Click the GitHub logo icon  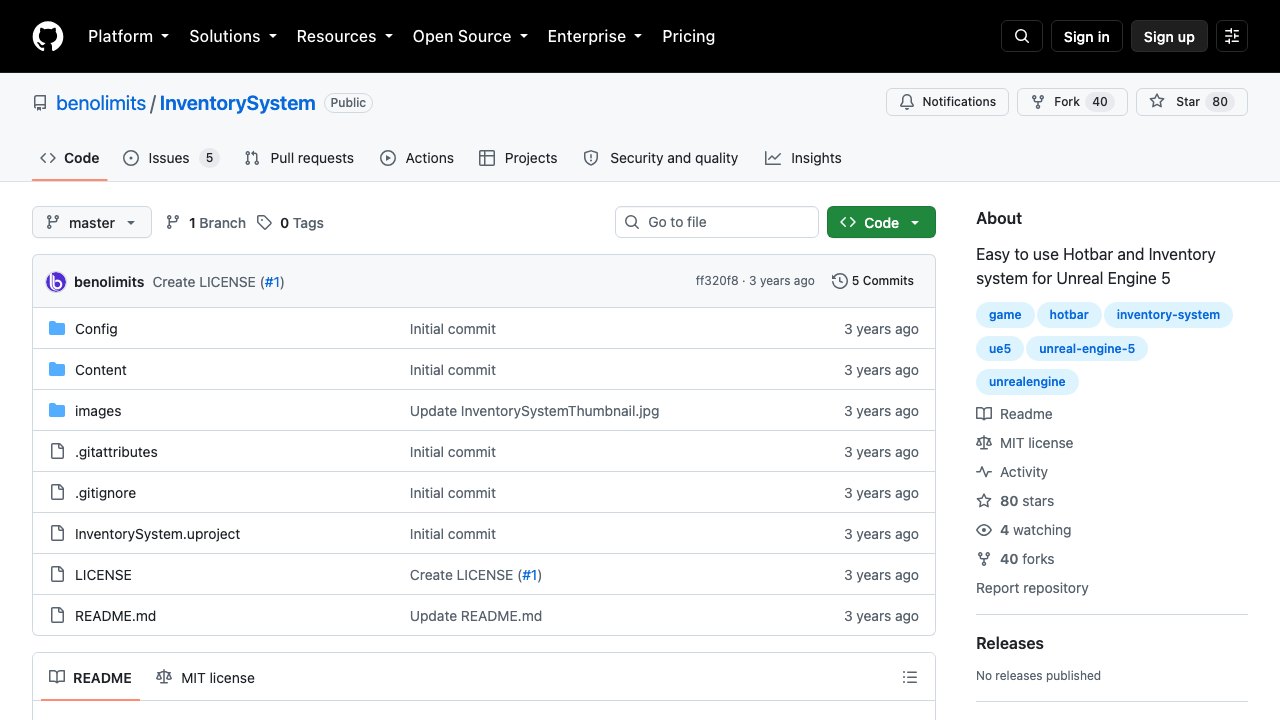(x=48, y=36)
